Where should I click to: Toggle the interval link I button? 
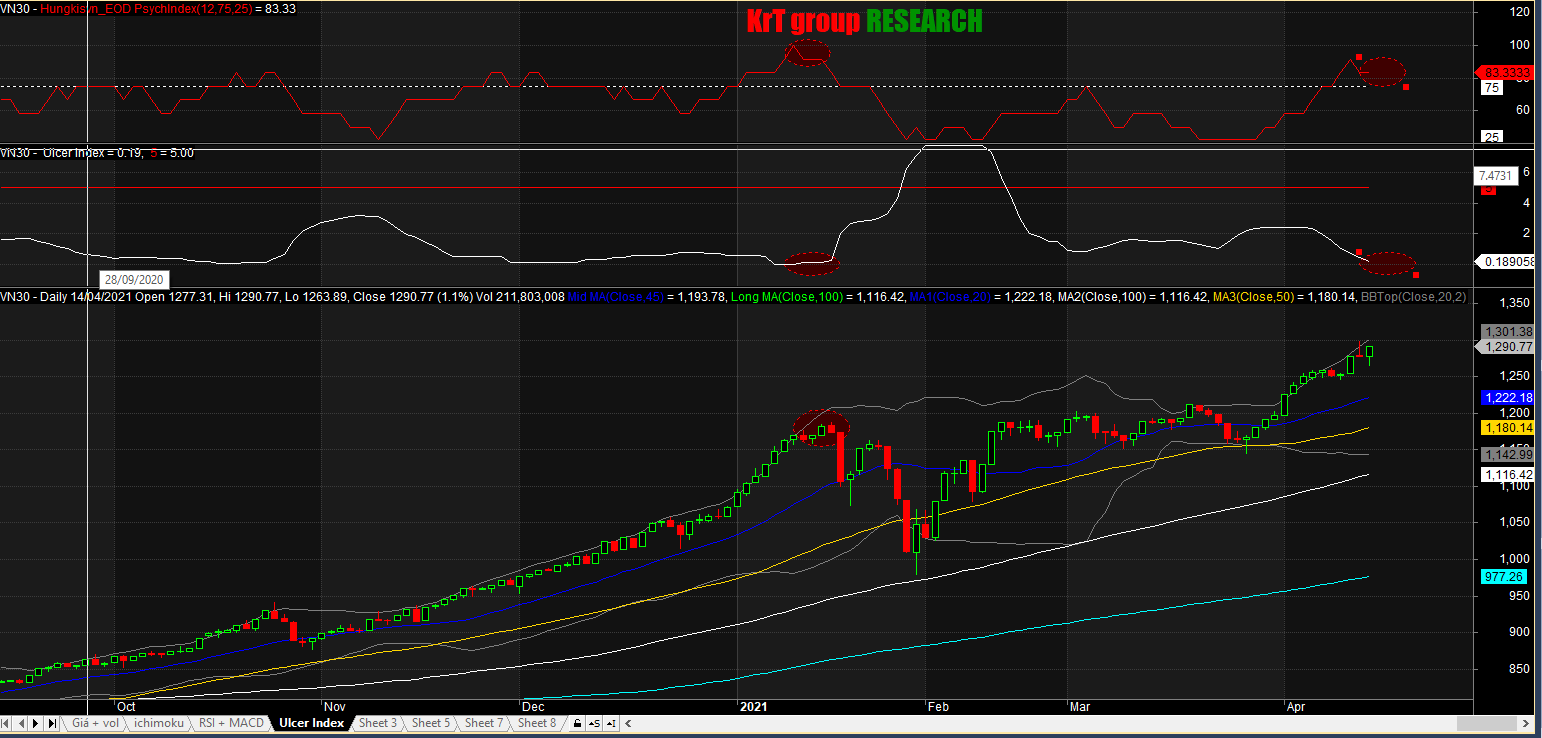609,723
